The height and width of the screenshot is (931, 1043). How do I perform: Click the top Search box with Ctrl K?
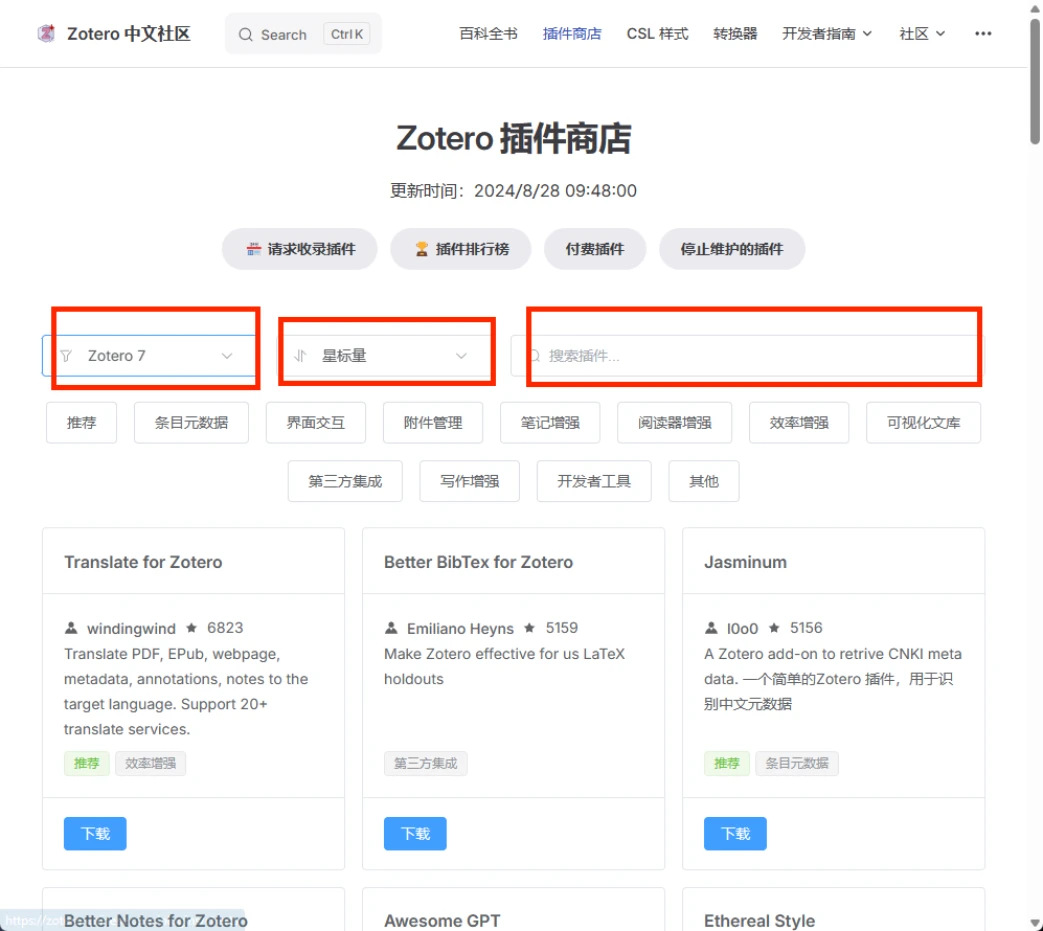click(x=303, y=34)
